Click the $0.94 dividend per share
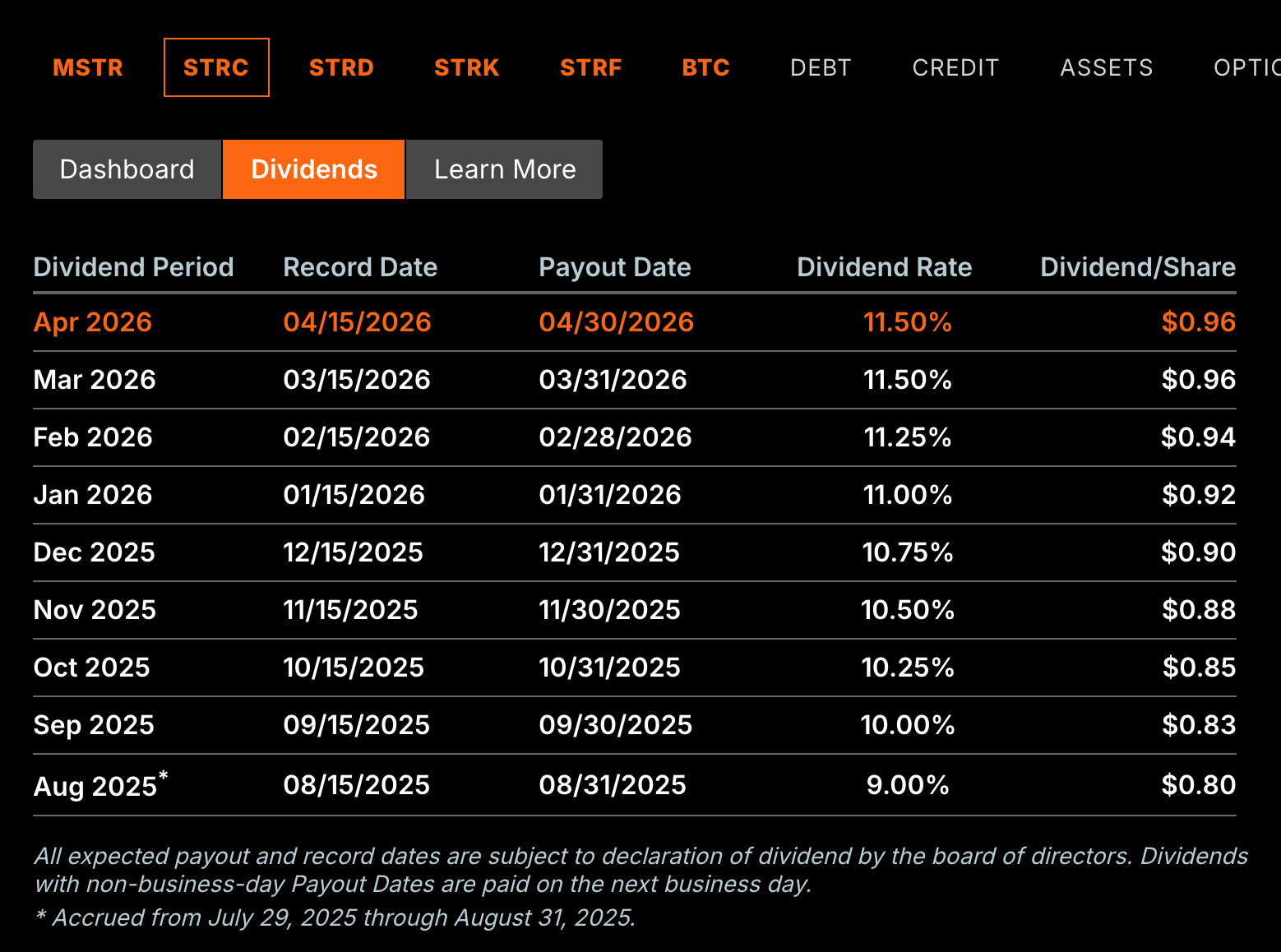The width and height of the screenshot is (1281, 952). point(1198,437)
